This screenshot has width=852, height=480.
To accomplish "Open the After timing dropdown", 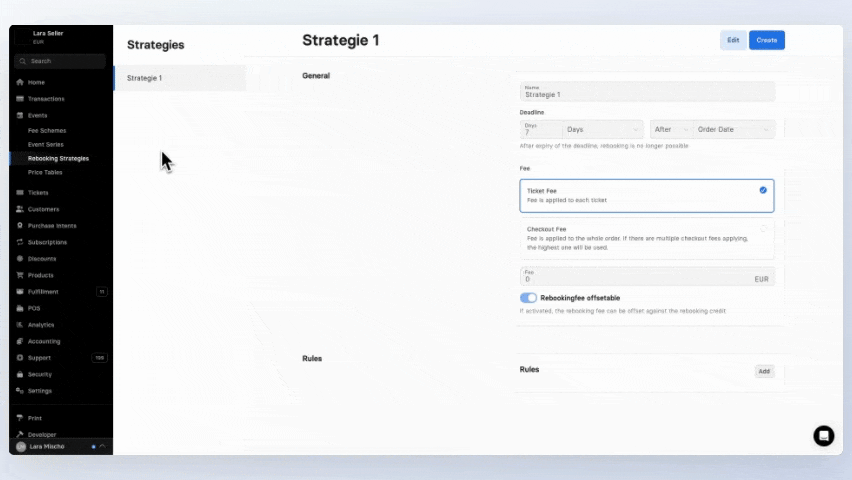I will coord(670,129).
